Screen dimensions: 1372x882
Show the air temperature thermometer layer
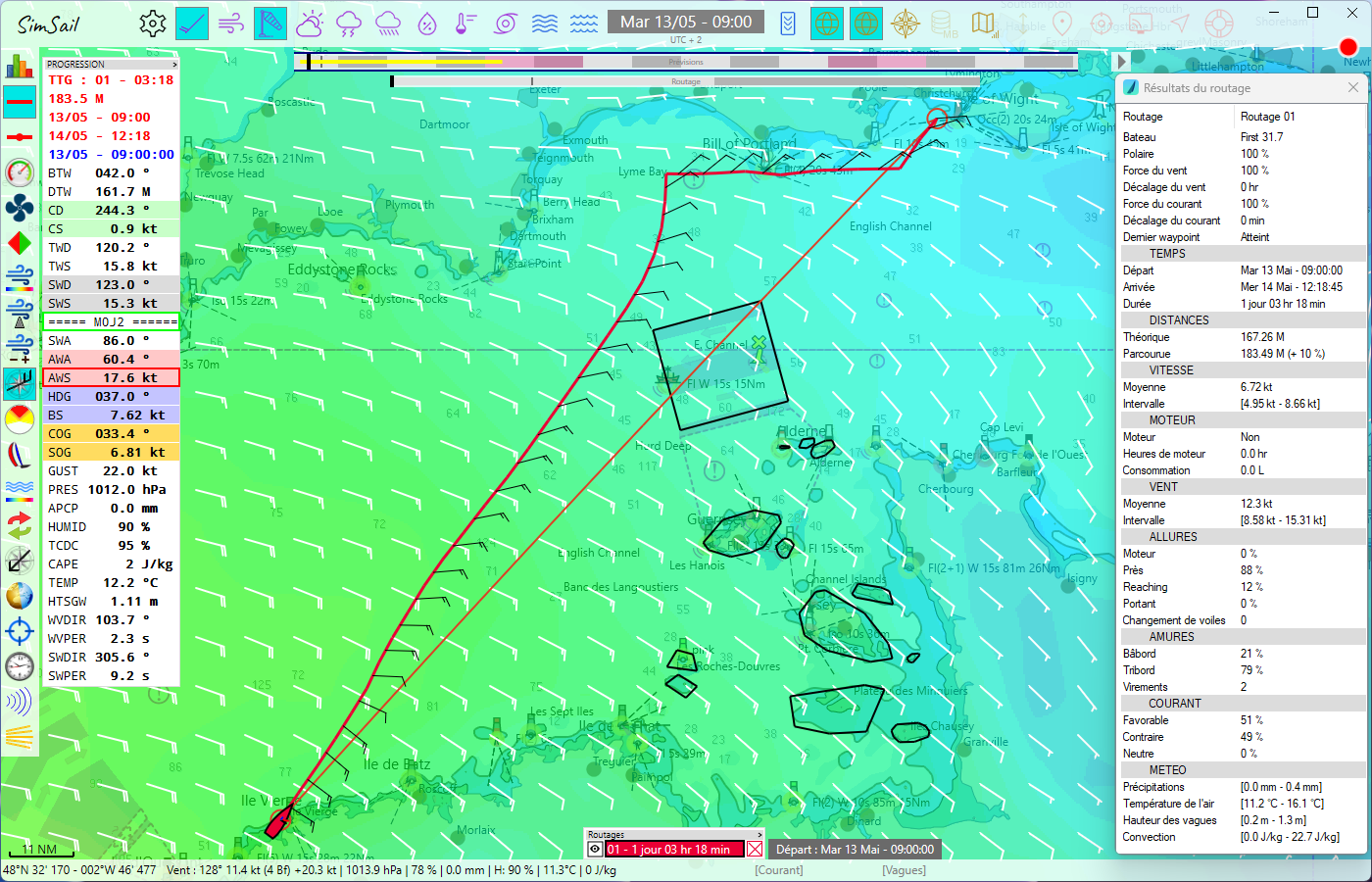coord(466,23)
